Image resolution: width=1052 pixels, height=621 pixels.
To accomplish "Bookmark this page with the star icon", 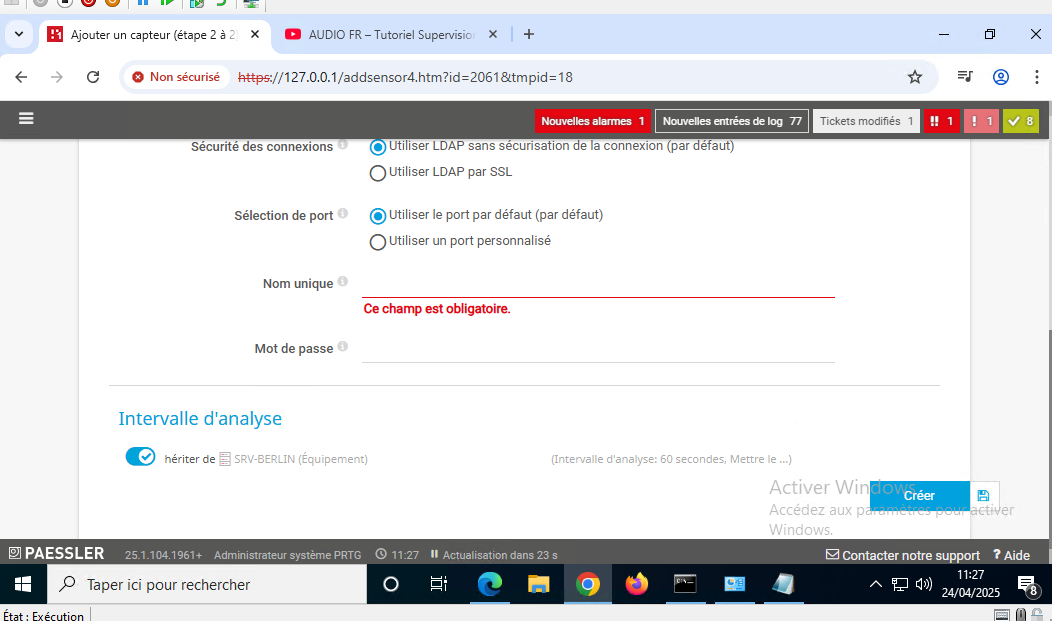I will pos(914,77).
